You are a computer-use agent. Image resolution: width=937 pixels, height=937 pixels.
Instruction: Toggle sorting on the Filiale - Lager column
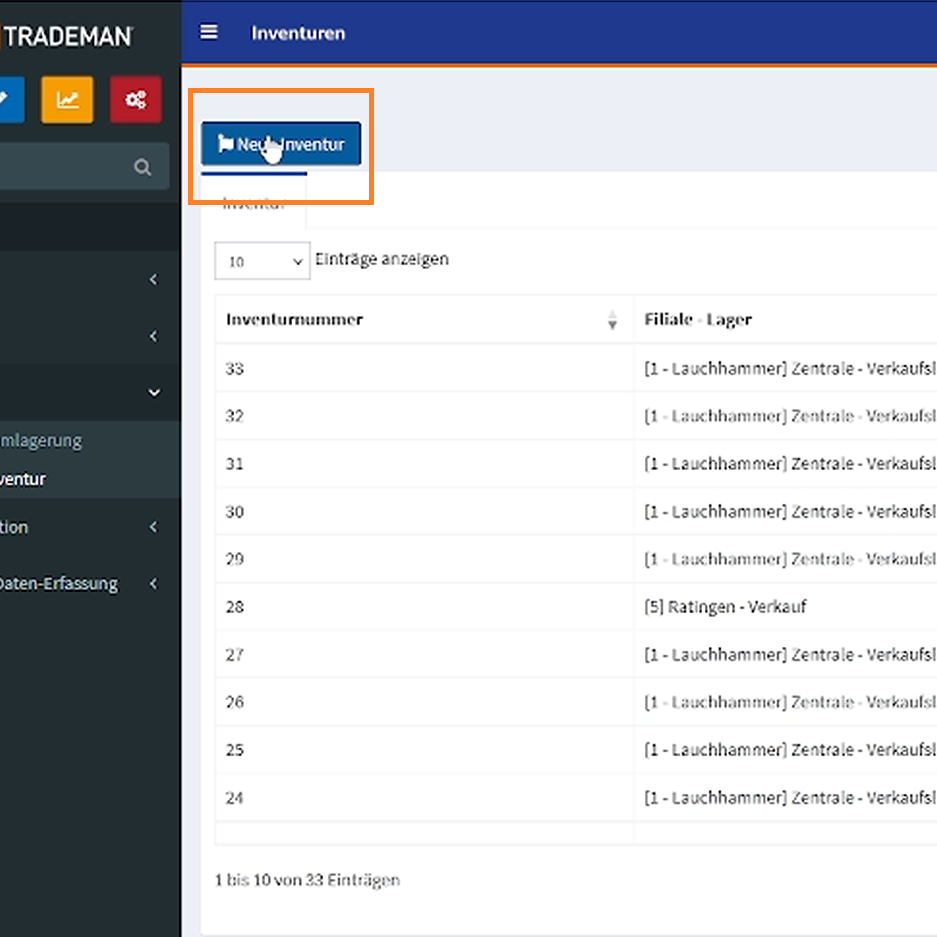(x=700, y=319)
